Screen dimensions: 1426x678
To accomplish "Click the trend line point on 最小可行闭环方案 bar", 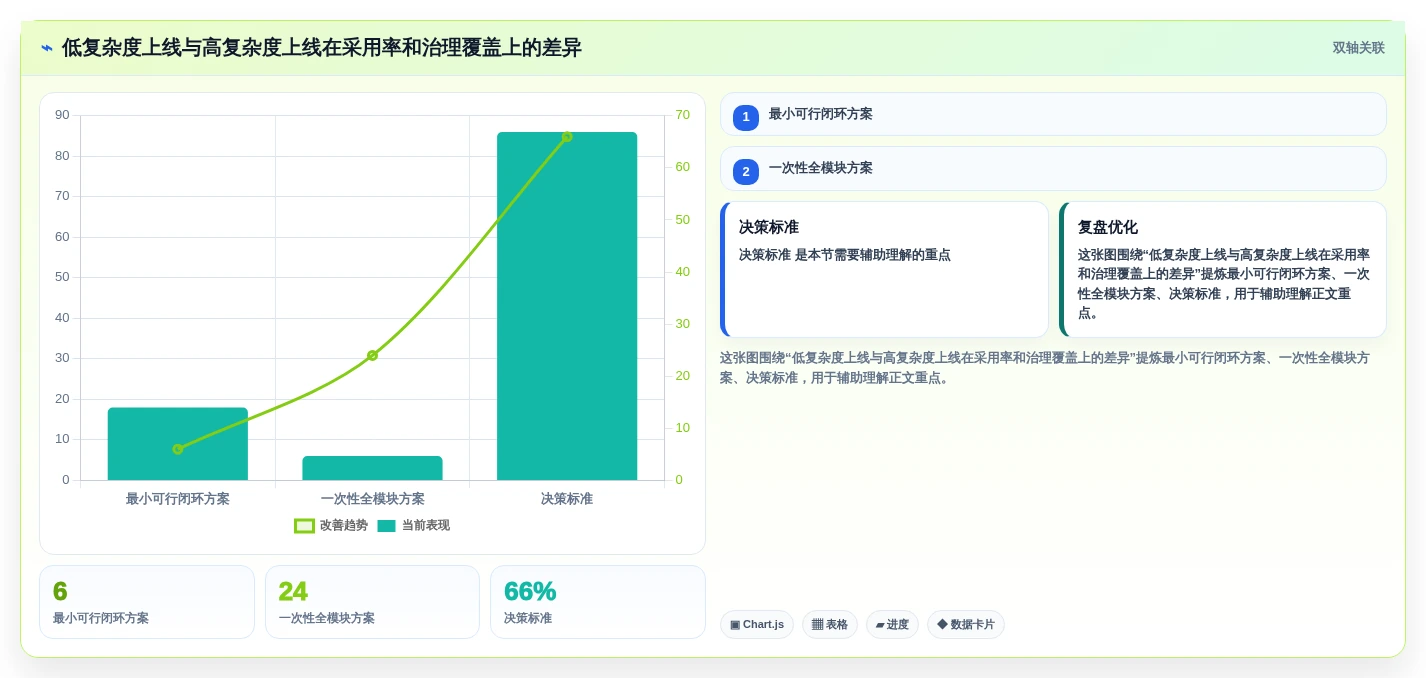I will tap(178, 449).
